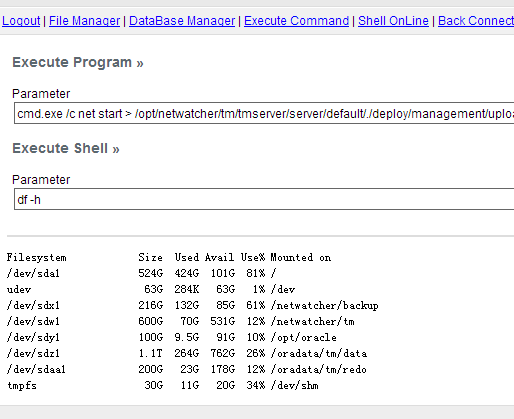Open Shell OnLine from navigation
The width and height of the screenshot is (514, 419).
coord(393,21)
